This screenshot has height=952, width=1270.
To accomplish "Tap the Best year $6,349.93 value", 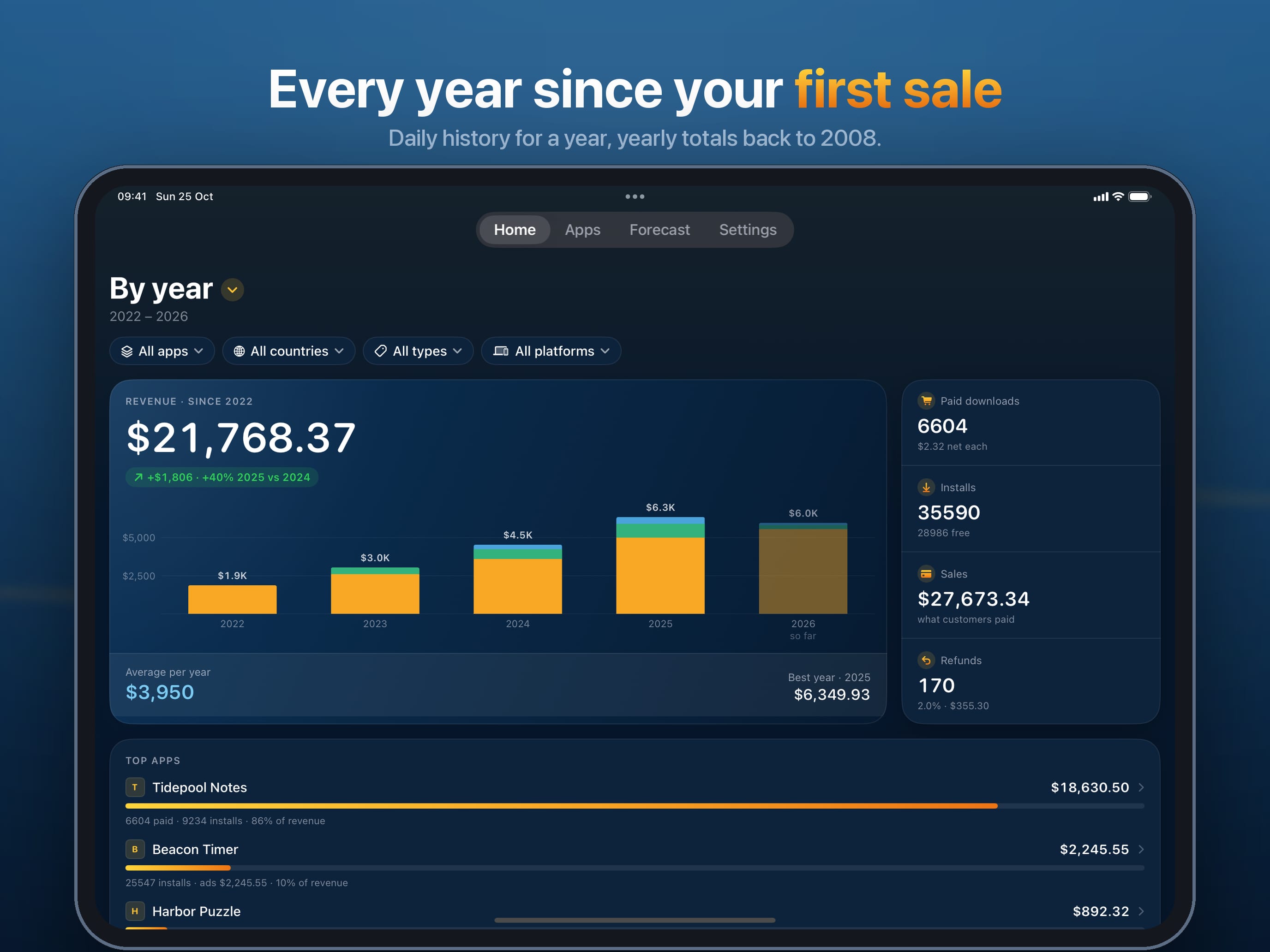I will (832, 694).
